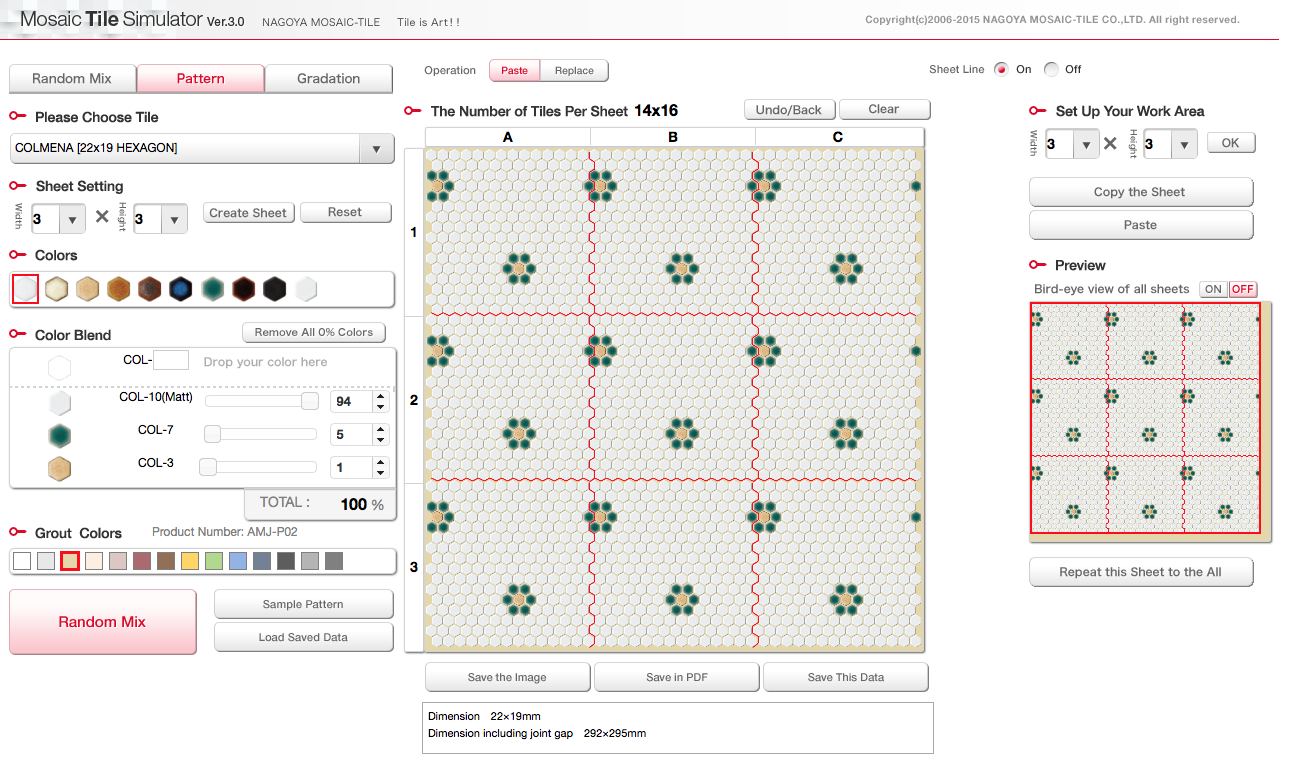Select the black hexagon tile color

click(x=274, y=288)
